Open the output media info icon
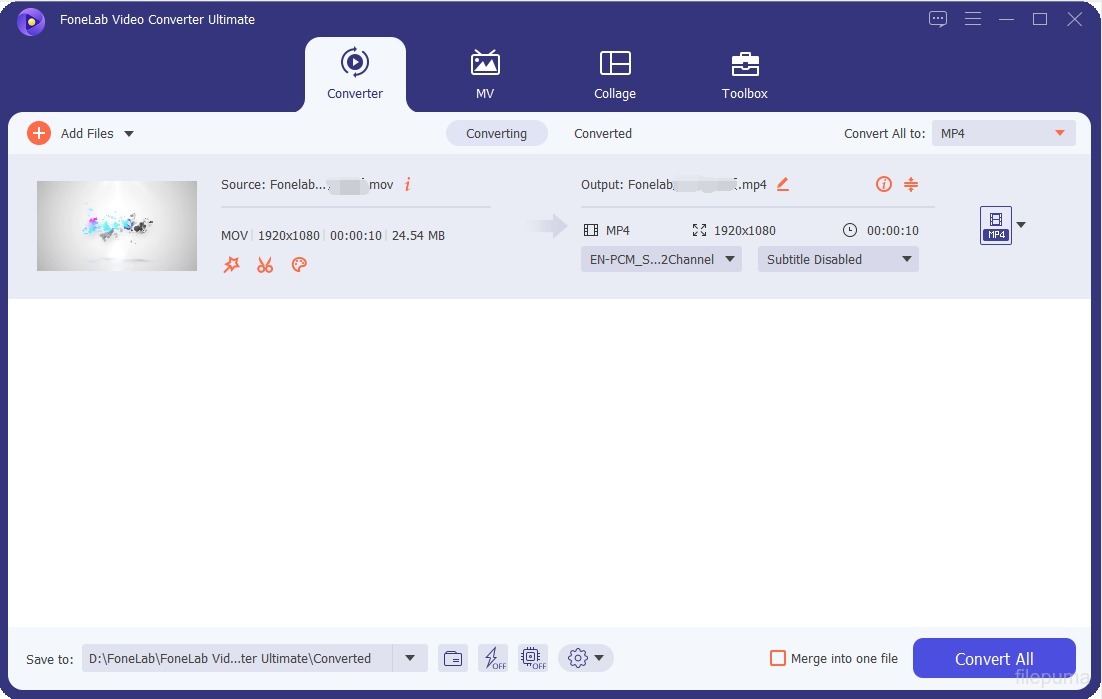 tap(883, 184)
